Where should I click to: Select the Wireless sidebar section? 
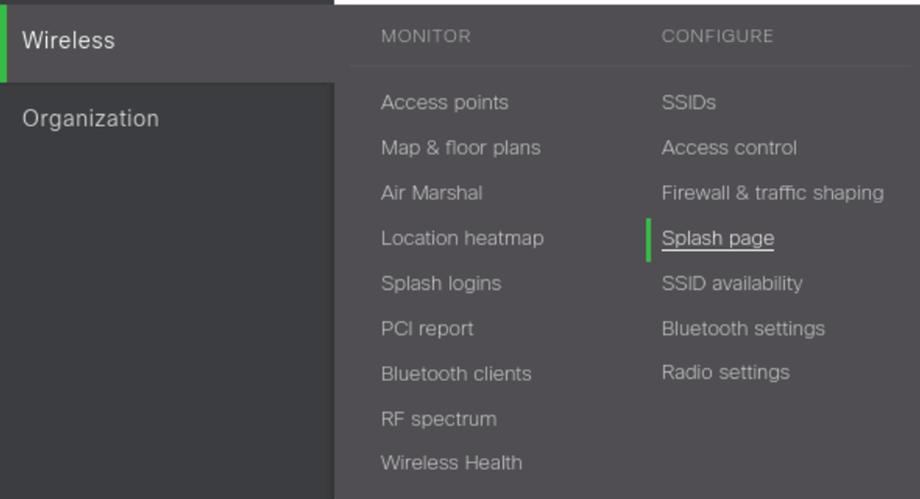tap(68, 41)
